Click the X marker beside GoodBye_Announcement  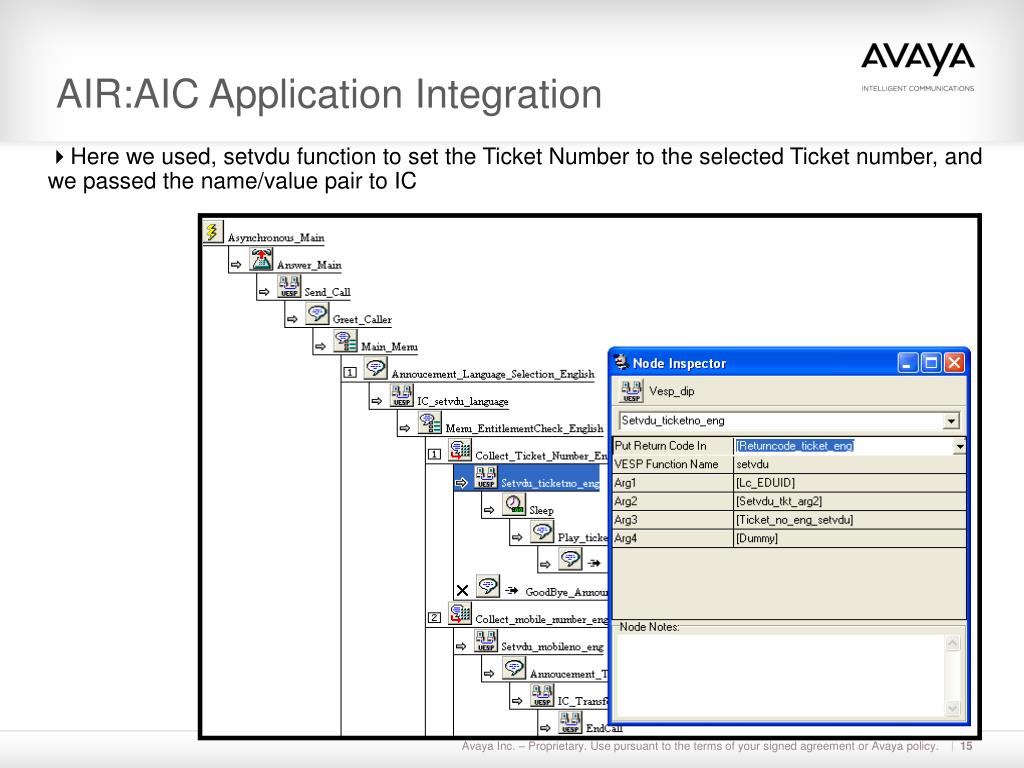(462, 590)
